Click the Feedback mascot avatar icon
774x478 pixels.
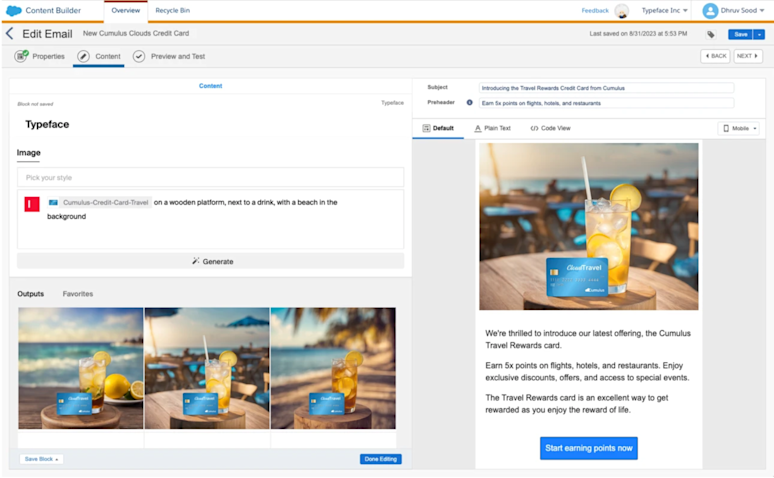(622, 10)
